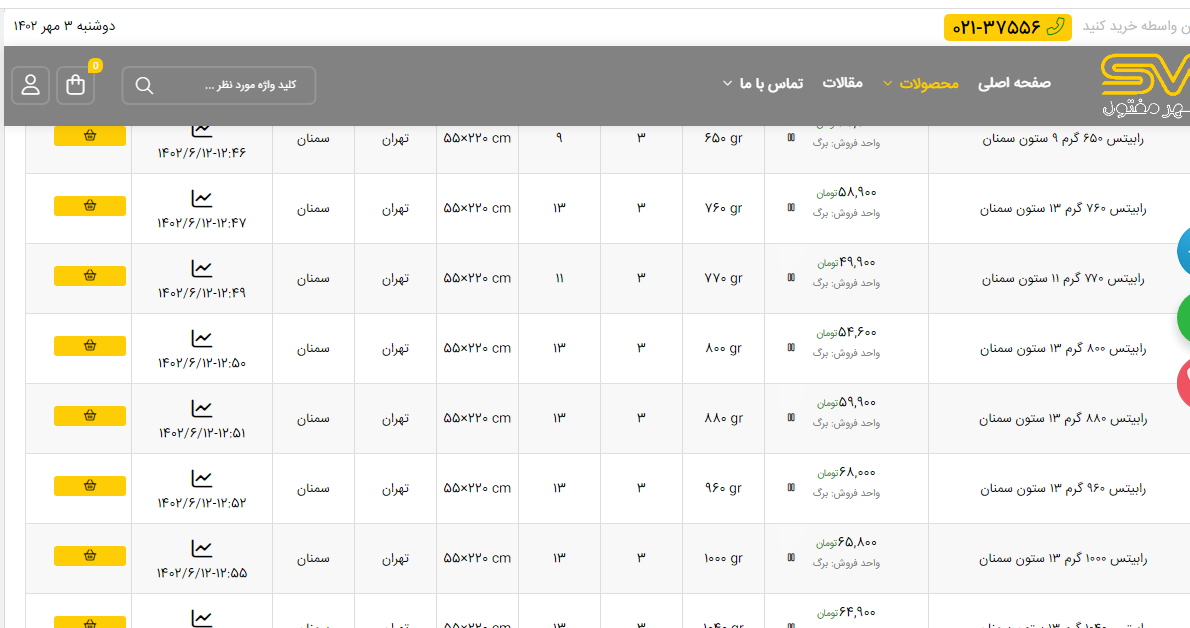View price chart for رابیتس 800 گرم row
This screenshot has width=1190, height=628.
point(202,339)
